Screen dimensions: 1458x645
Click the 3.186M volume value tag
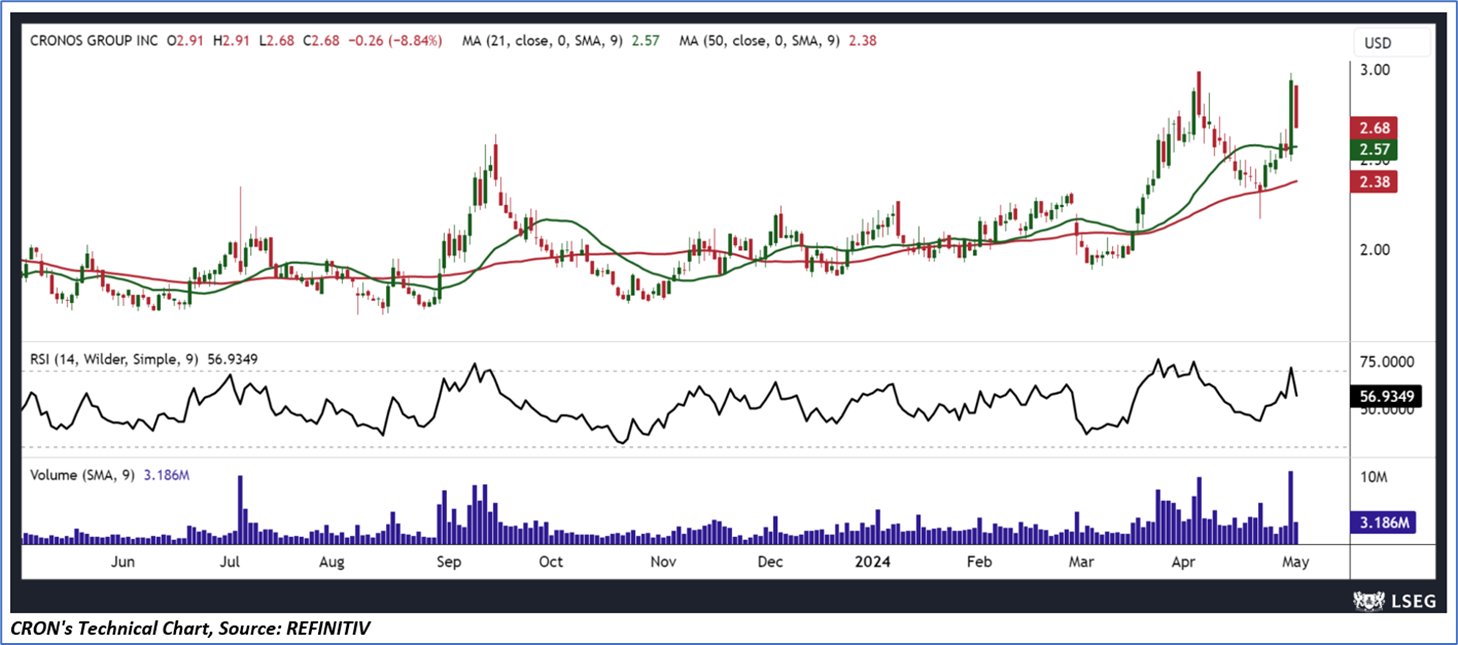(1384, 522)
